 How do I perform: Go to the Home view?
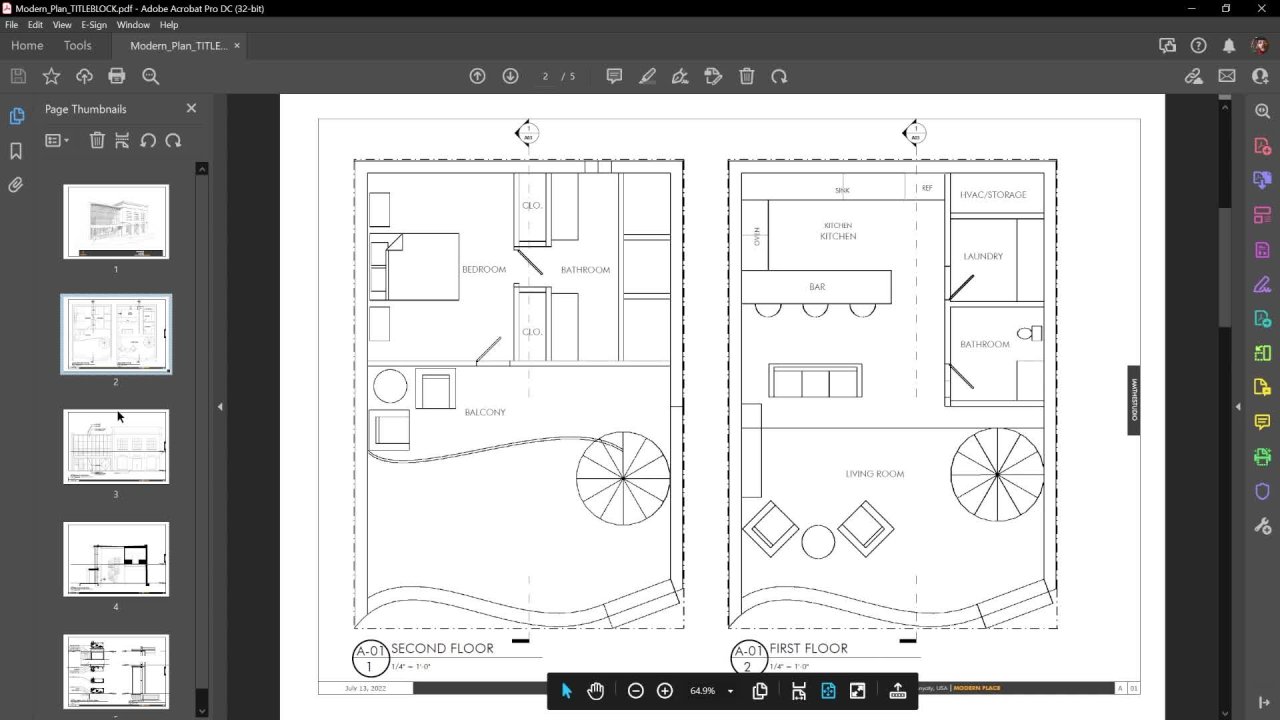click(27, 46)
